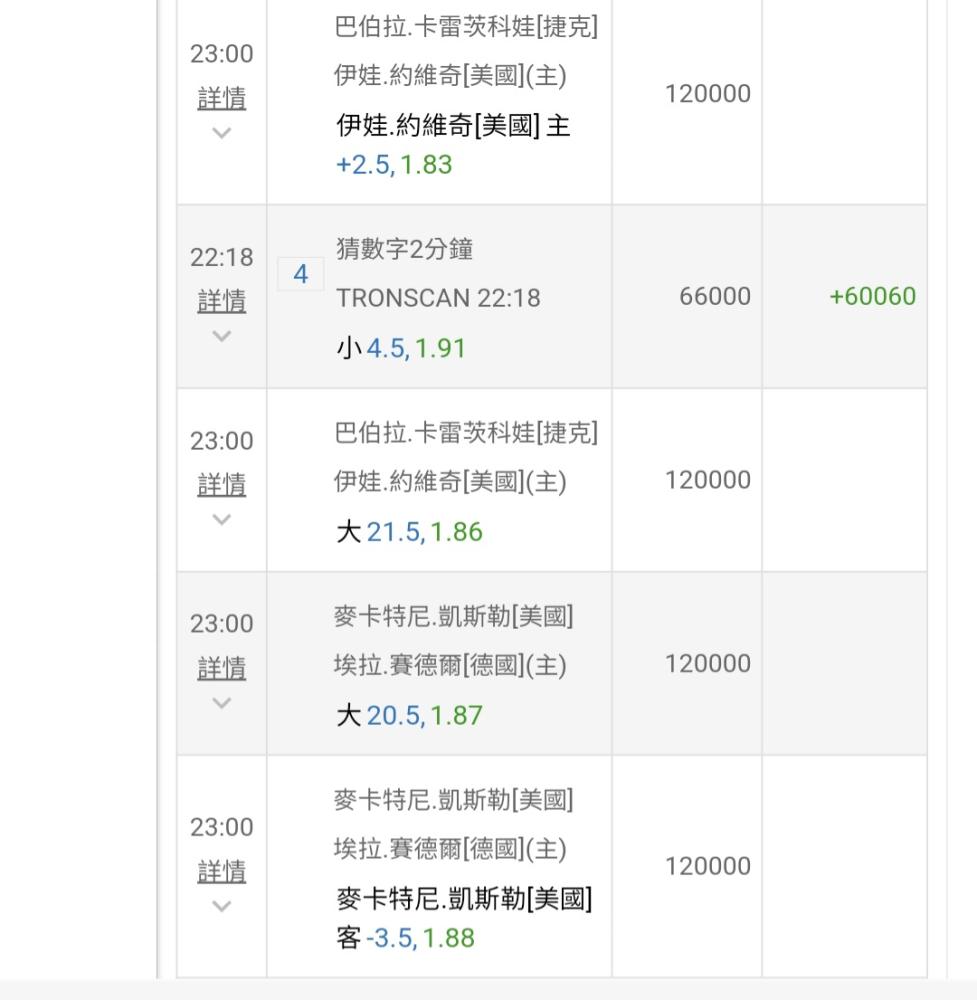Open 詳情 for the 客 -3.5, 1.88 bet
This screenshot has height=1000, width=977.
[222, 871]
